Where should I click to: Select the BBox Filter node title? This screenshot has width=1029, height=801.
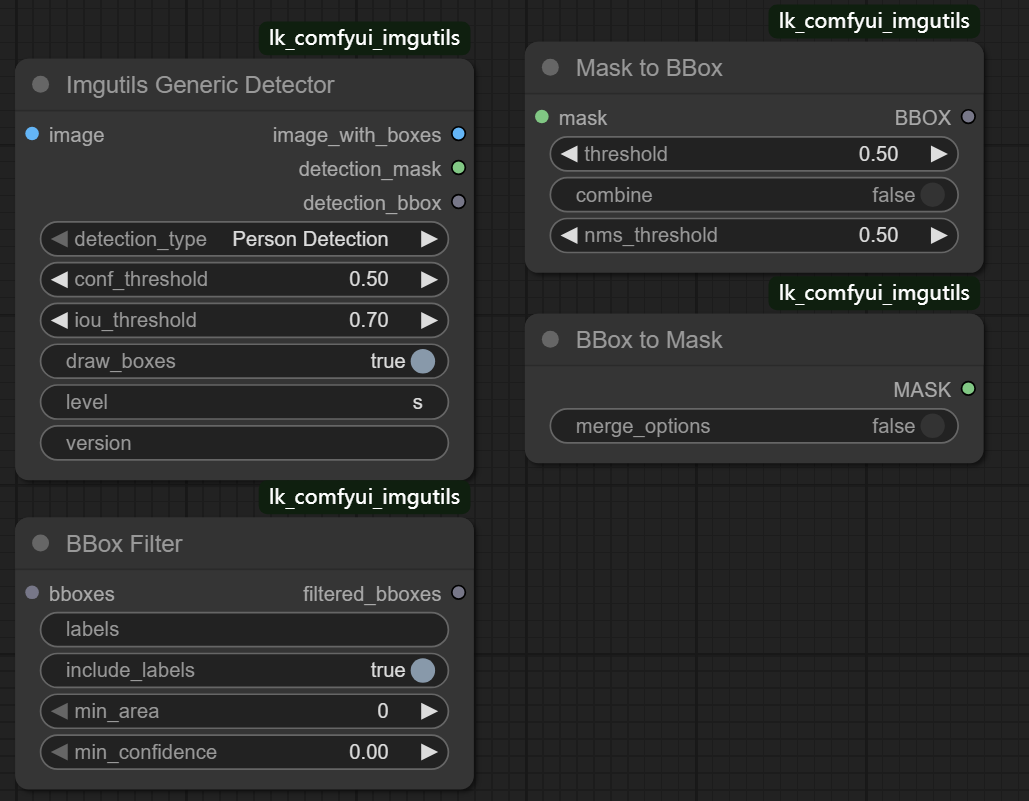click(x=124, y=544)
